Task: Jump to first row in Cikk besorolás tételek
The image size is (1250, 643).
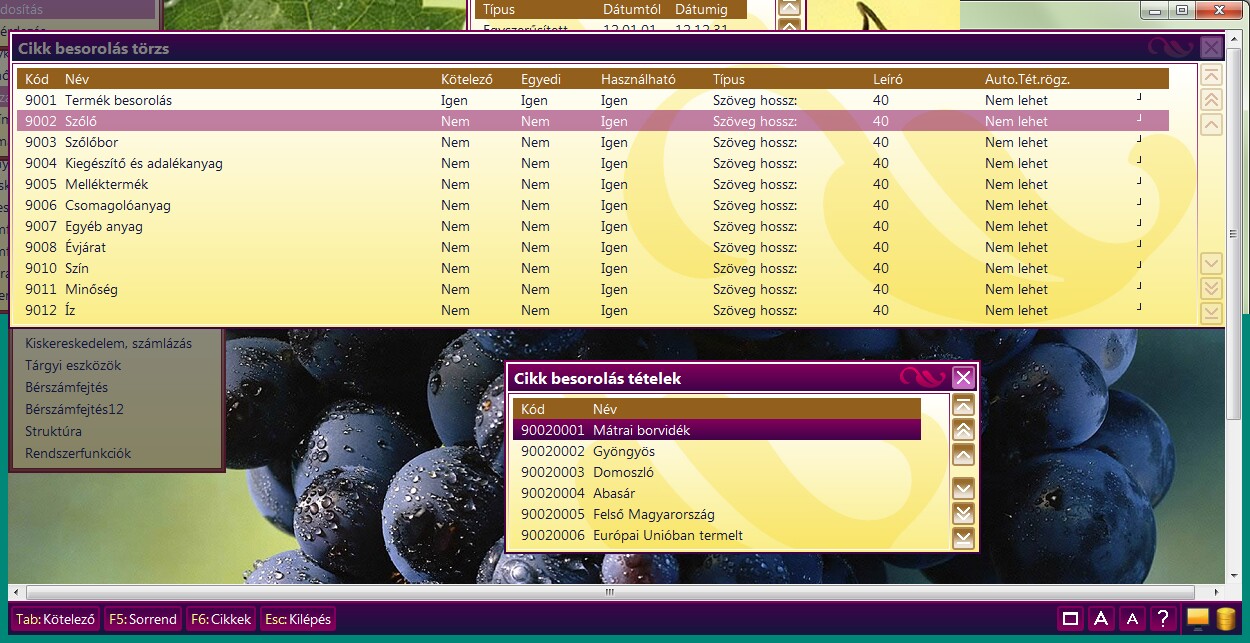Action: [963, 405]
